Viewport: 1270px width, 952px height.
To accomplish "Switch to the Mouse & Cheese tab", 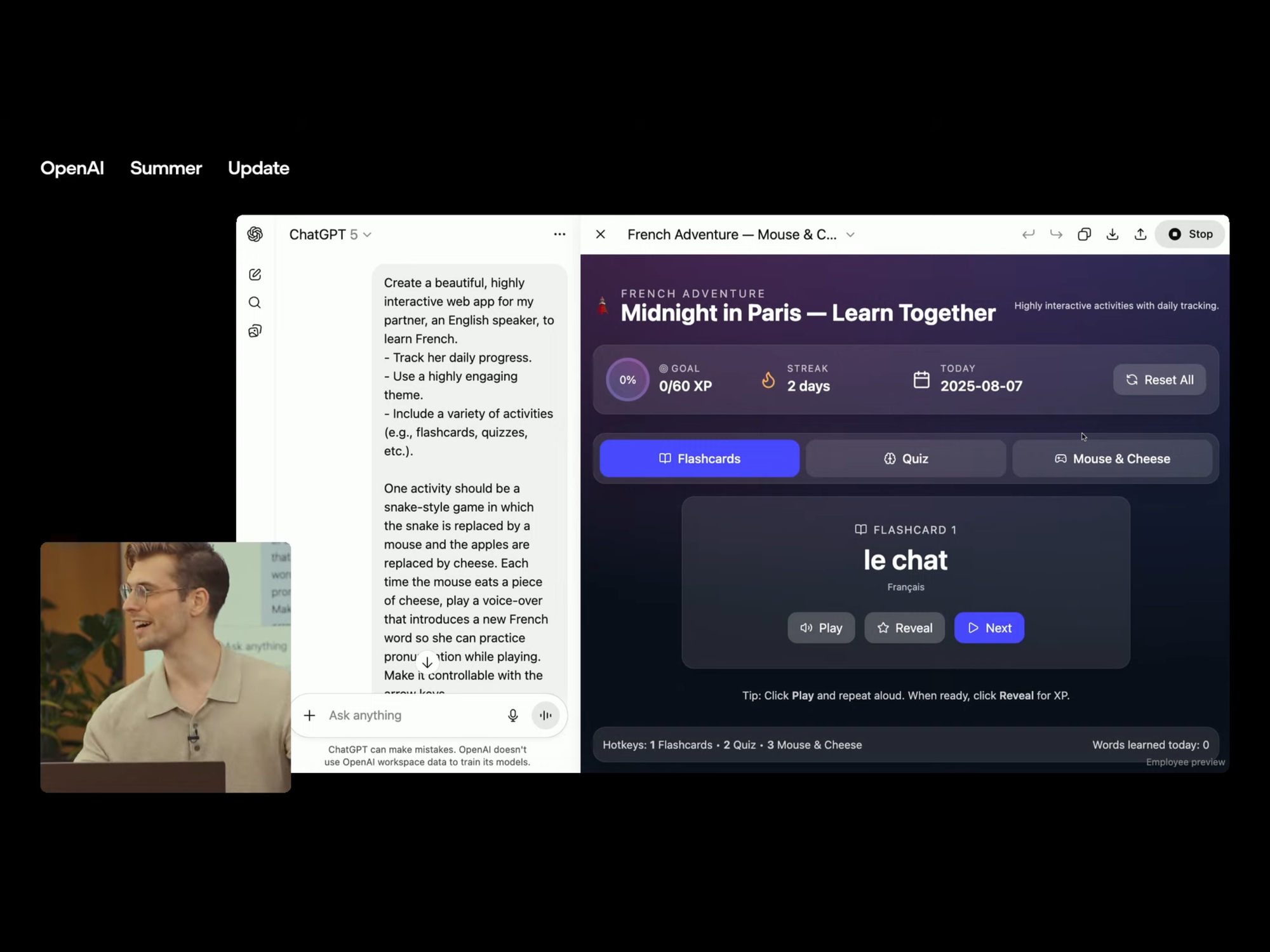I will coord(1112,459).
